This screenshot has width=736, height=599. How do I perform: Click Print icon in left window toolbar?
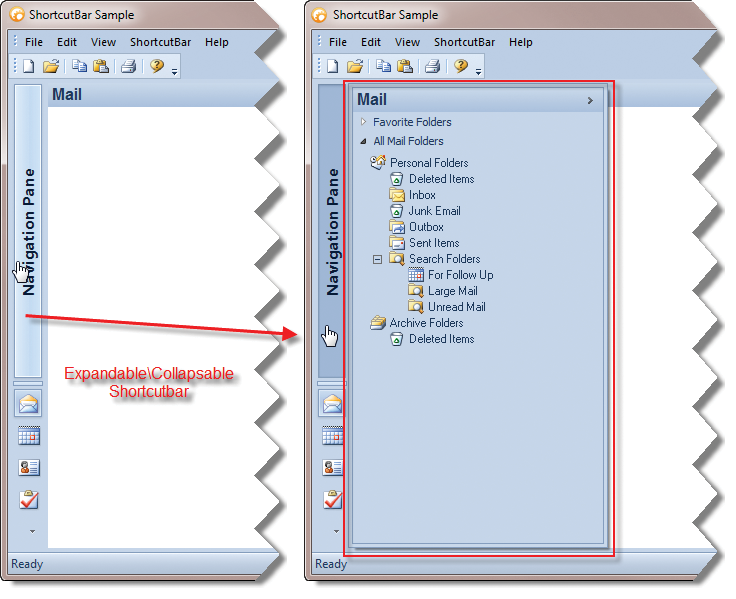[x=129, y=66]
